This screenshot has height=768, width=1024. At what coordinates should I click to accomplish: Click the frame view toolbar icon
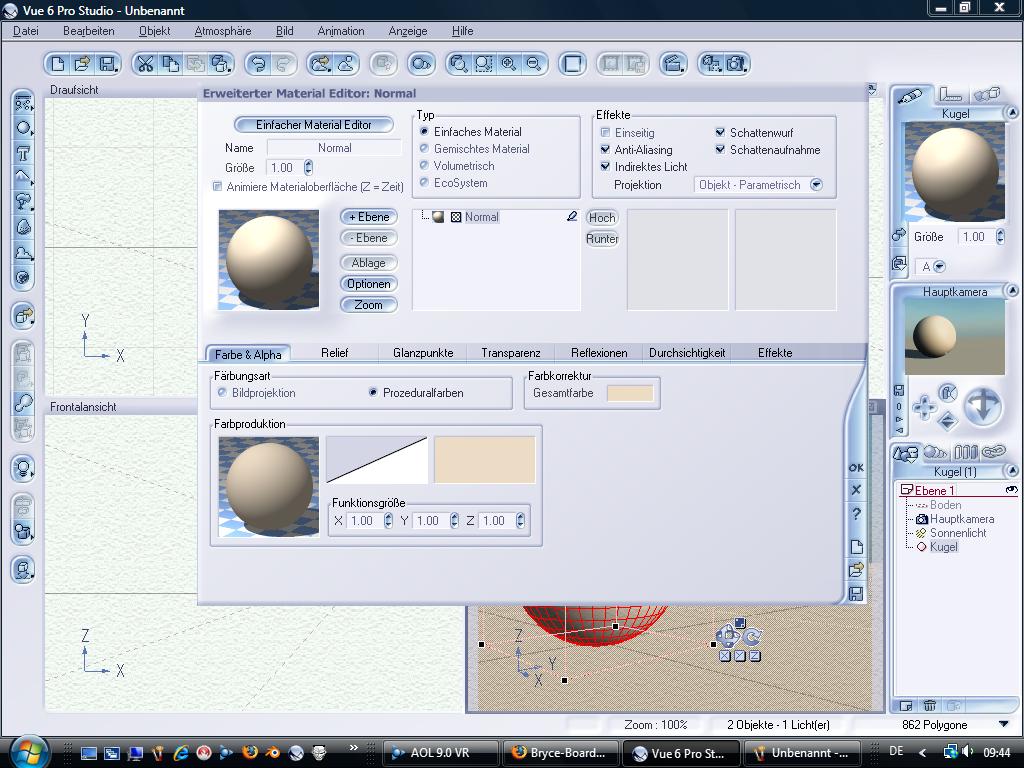click(x=573, y=64)
